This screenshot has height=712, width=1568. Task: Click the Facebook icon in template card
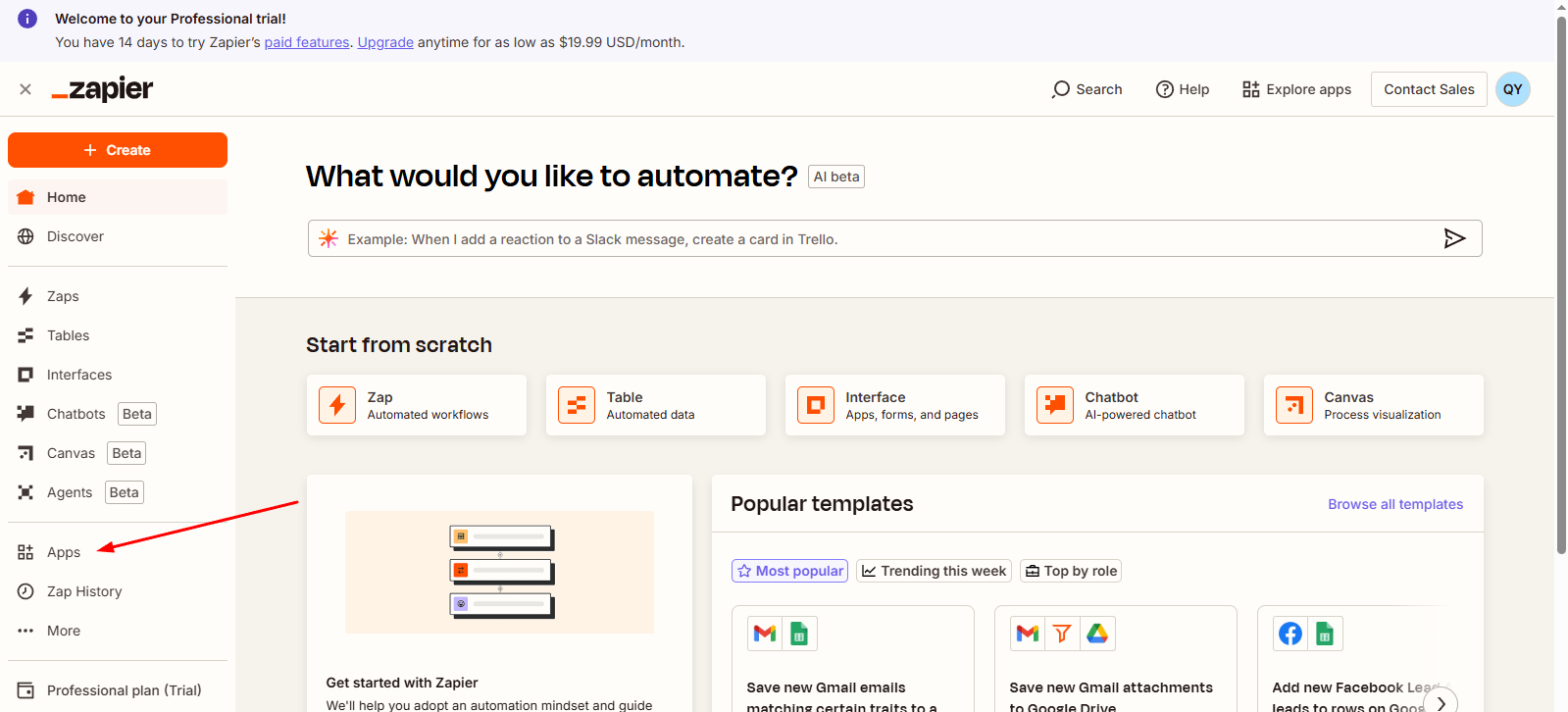(x=1290, y=634)
